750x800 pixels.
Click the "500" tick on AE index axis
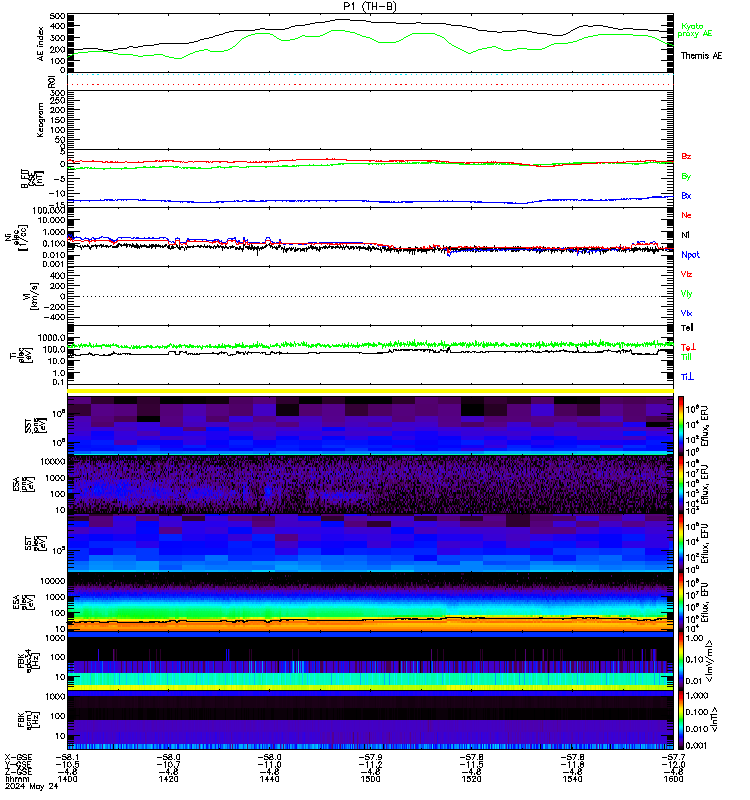click(x=58, y=16)
